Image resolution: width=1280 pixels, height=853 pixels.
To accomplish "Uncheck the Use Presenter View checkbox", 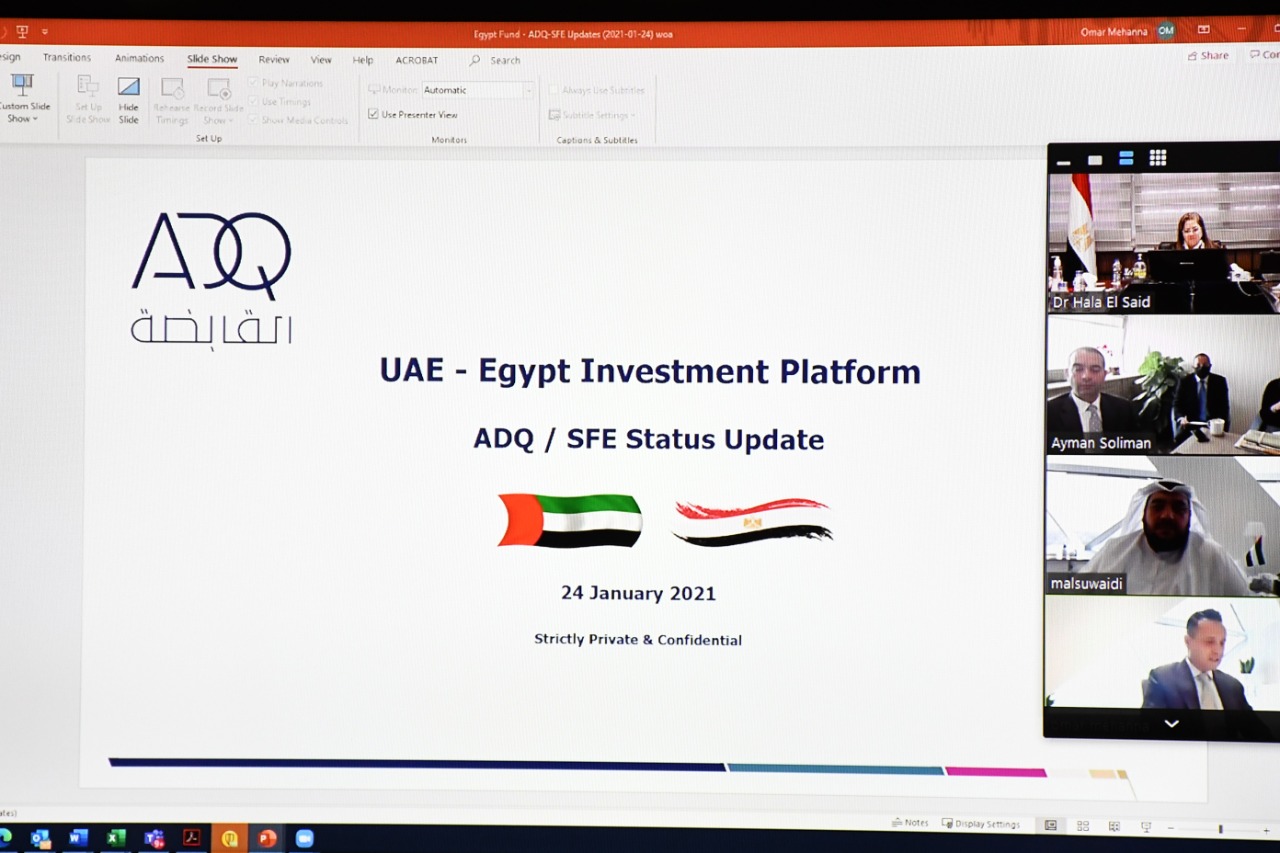I will pyautogui.click(x=373, y=115).
